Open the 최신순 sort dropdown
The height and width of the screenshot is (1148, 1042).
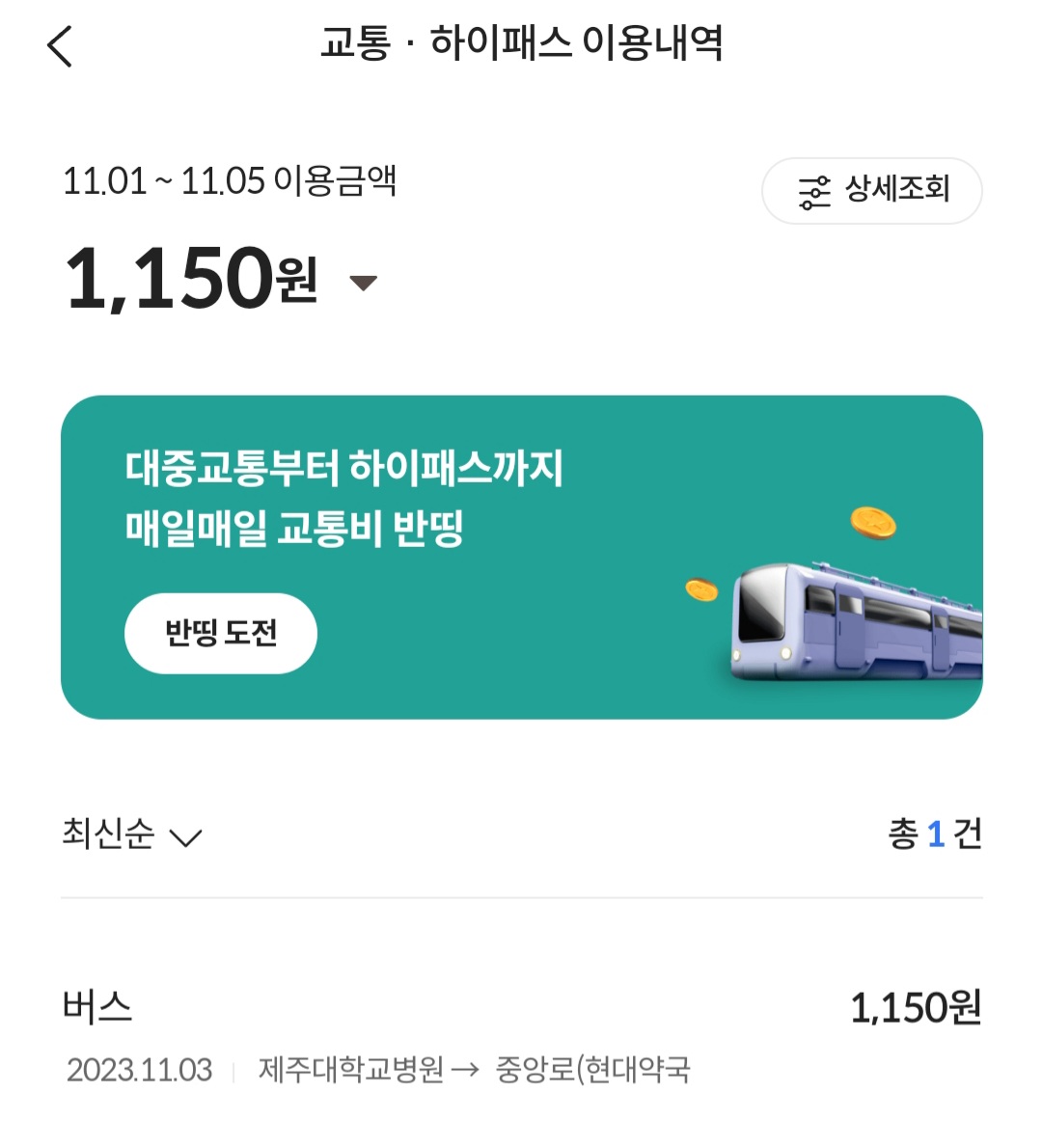(108, 834)
